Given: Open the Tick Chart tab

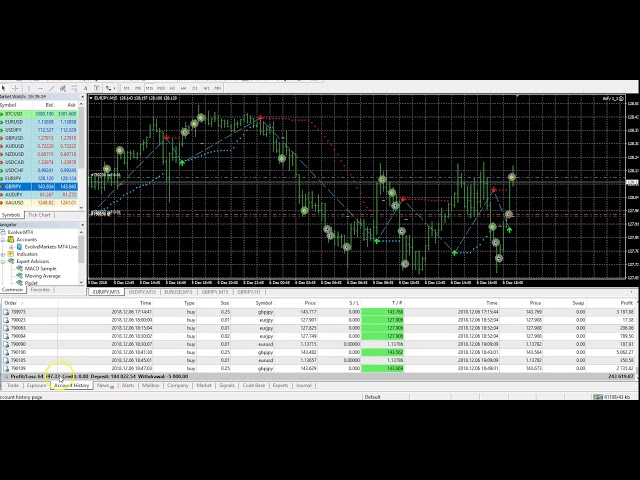Looking at the screenshot, I should point(40,215).
